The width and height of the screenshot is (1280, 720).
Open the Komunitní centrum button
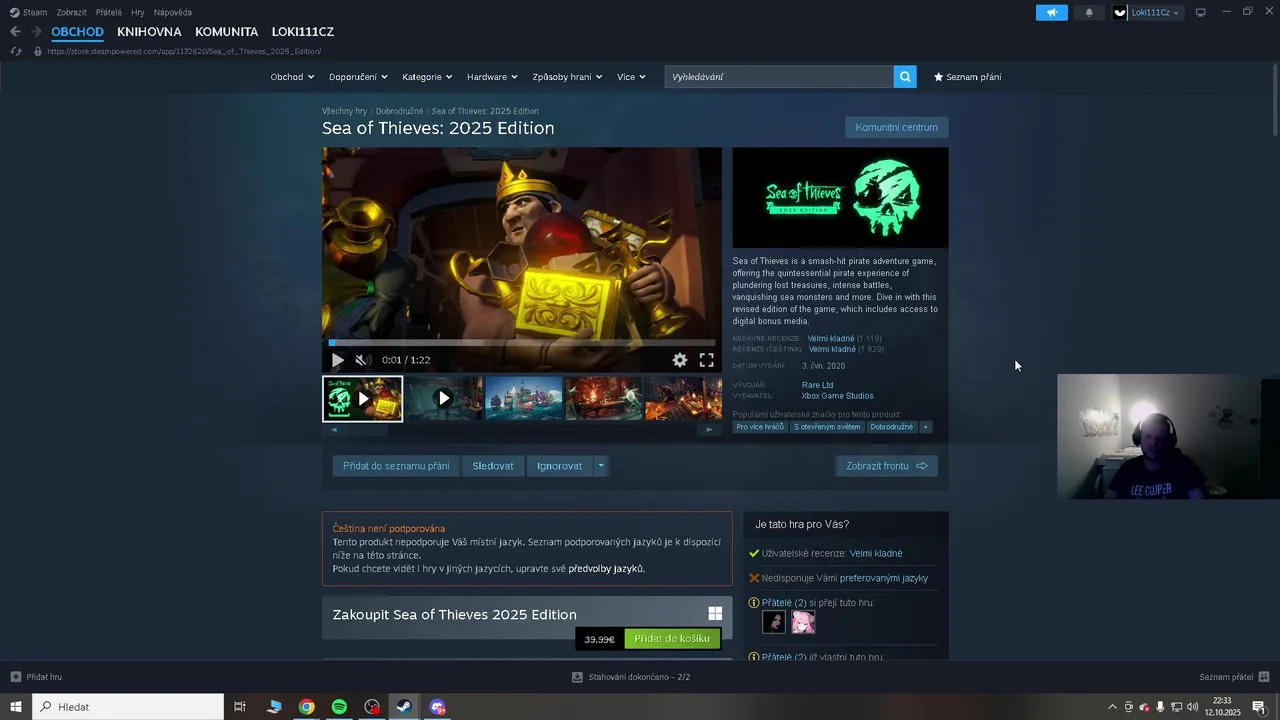coord(896,127)
